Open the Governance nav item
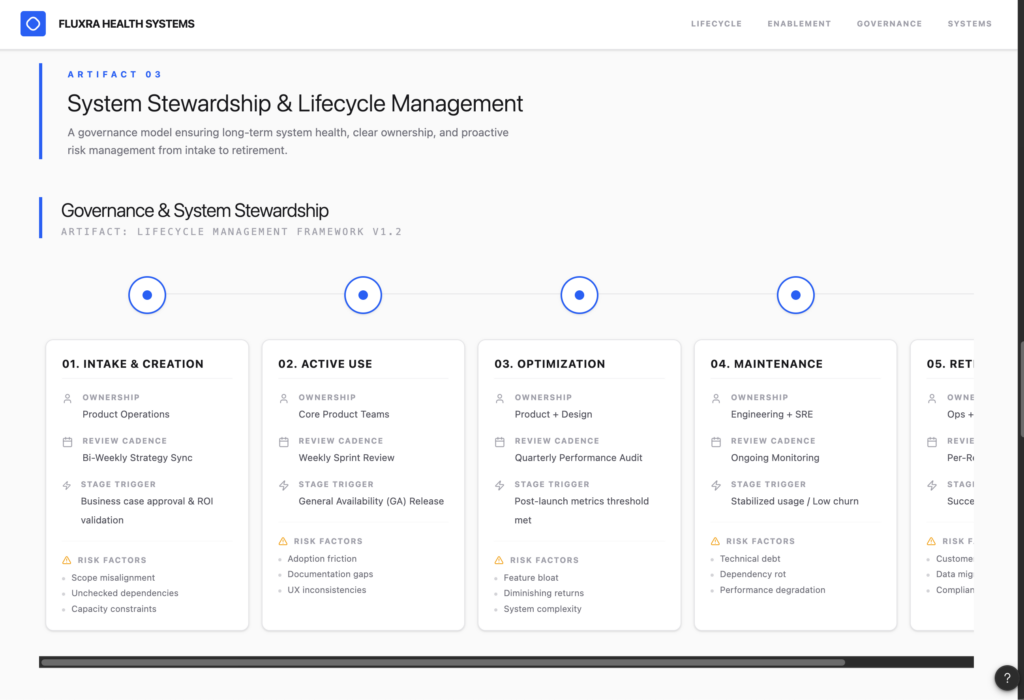The width and height of the screenshot is (1024, 700). click(889, 24)
